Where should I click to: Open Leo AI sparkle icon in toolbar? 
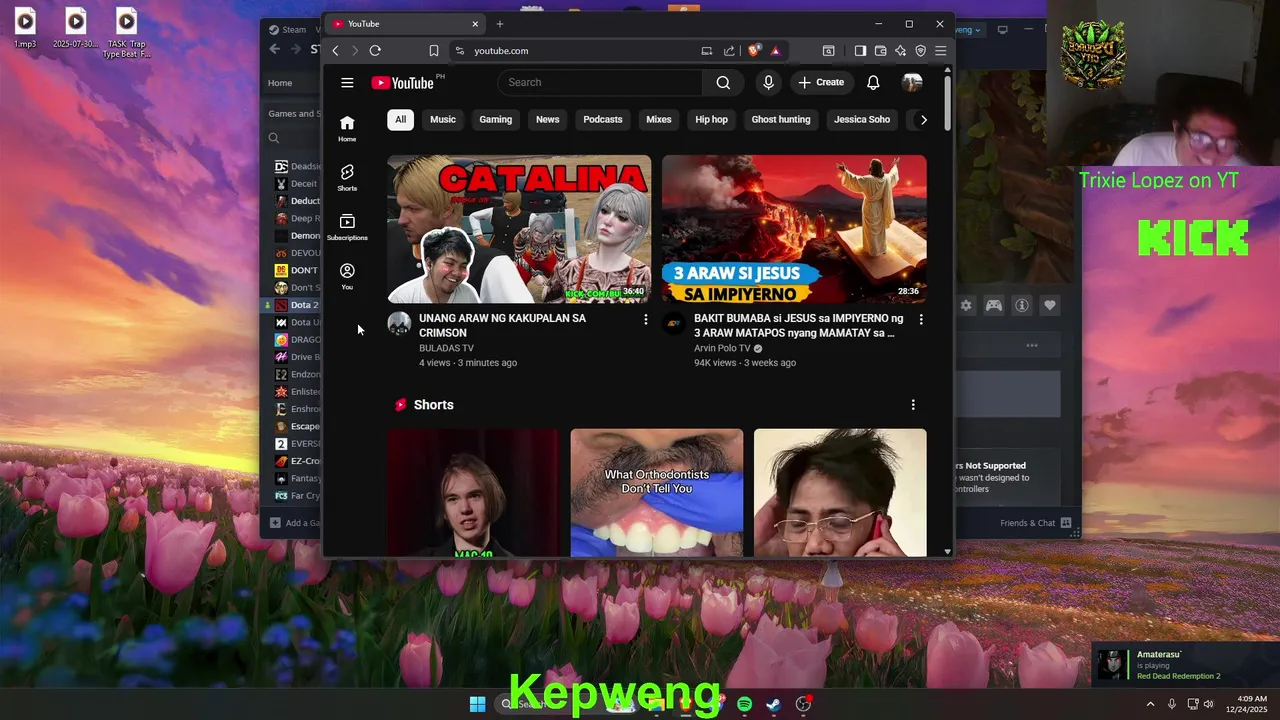tap(900, 51)
